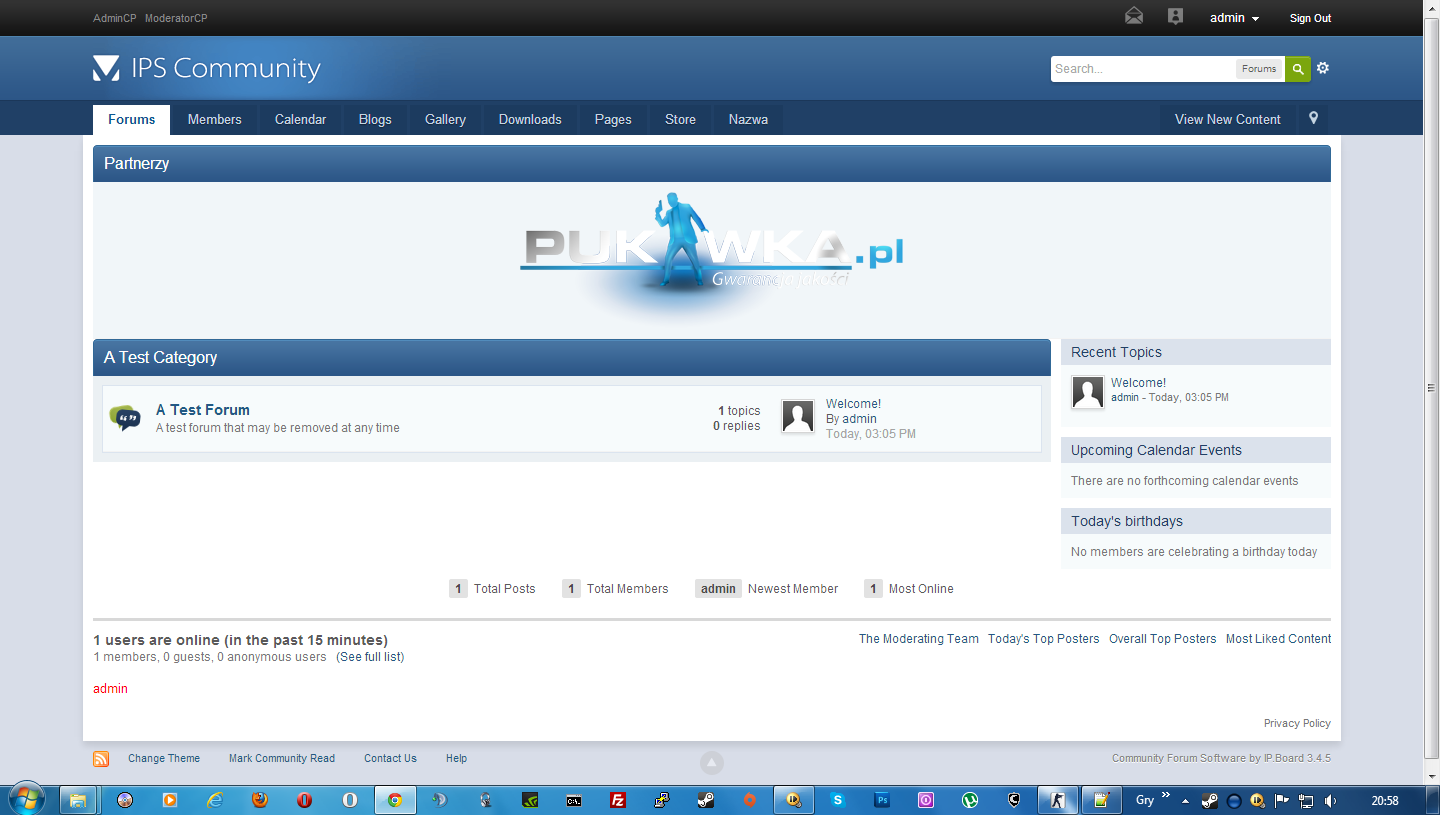Click into the Search input field

pos(1142,69)
